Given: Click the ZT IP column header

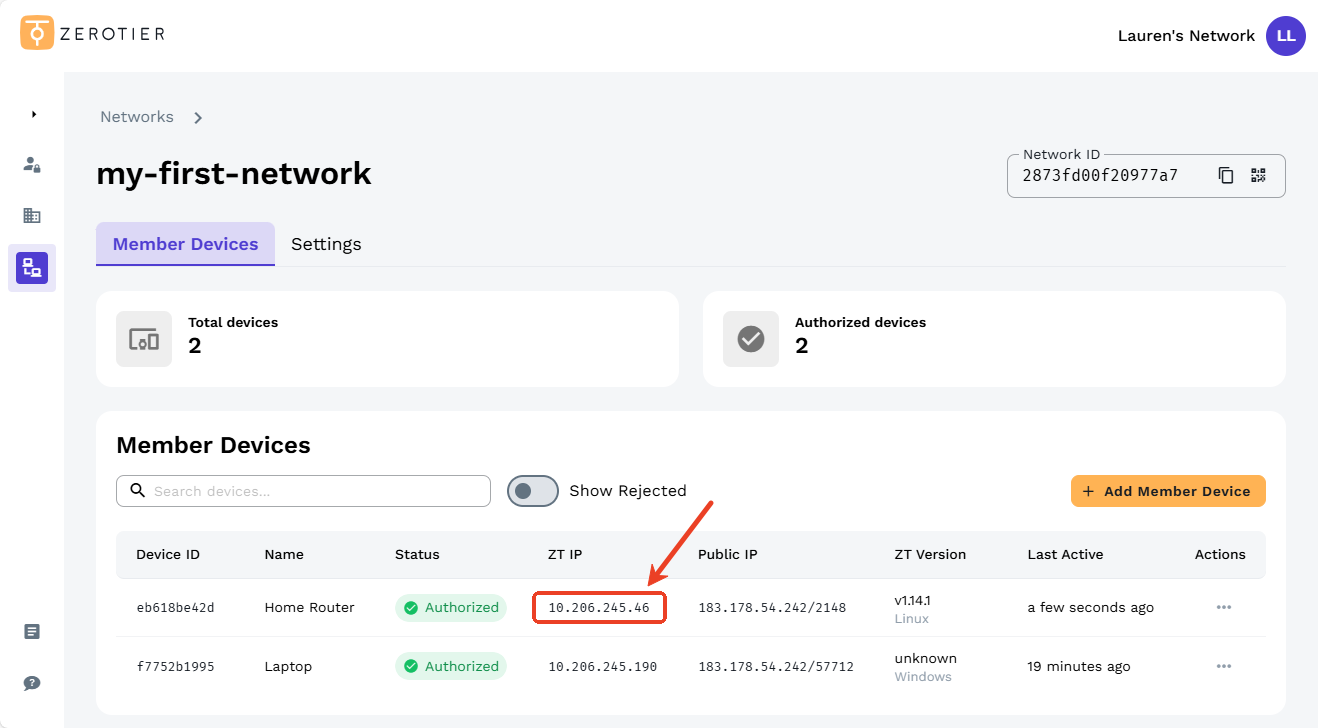Looking at the screenshot, I should pyautogui.click(x=565, y=554).
